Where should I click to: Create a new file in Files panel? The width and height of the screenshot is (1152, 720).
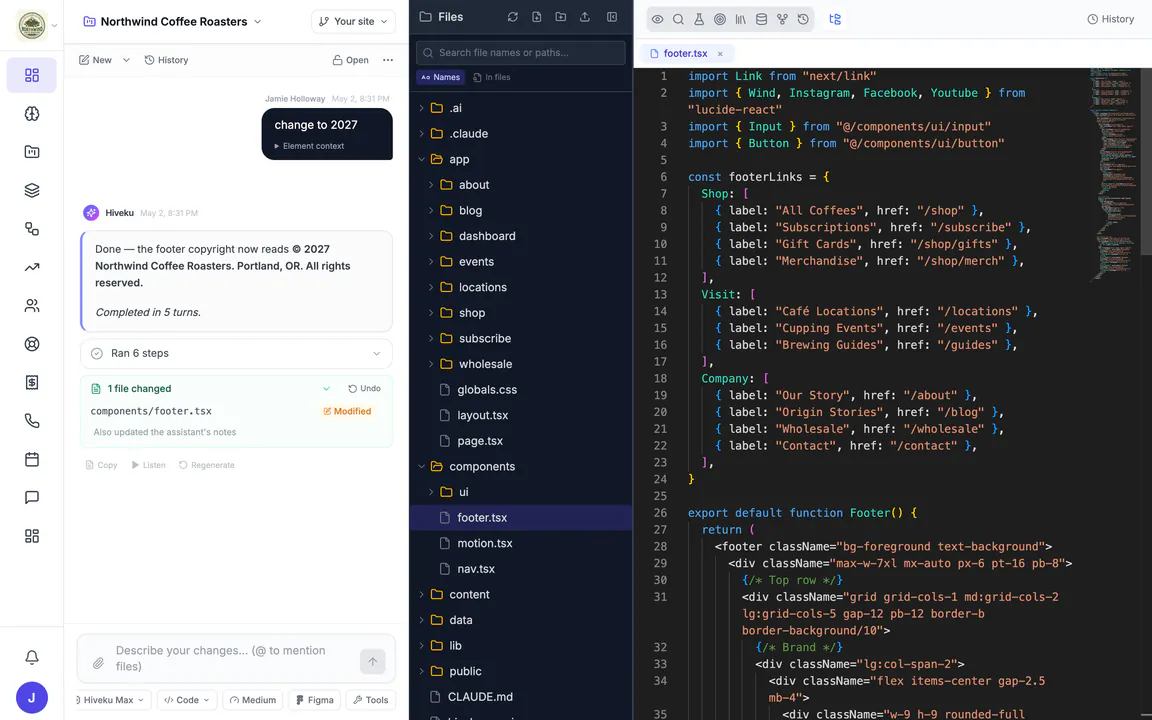click(537, 17)
